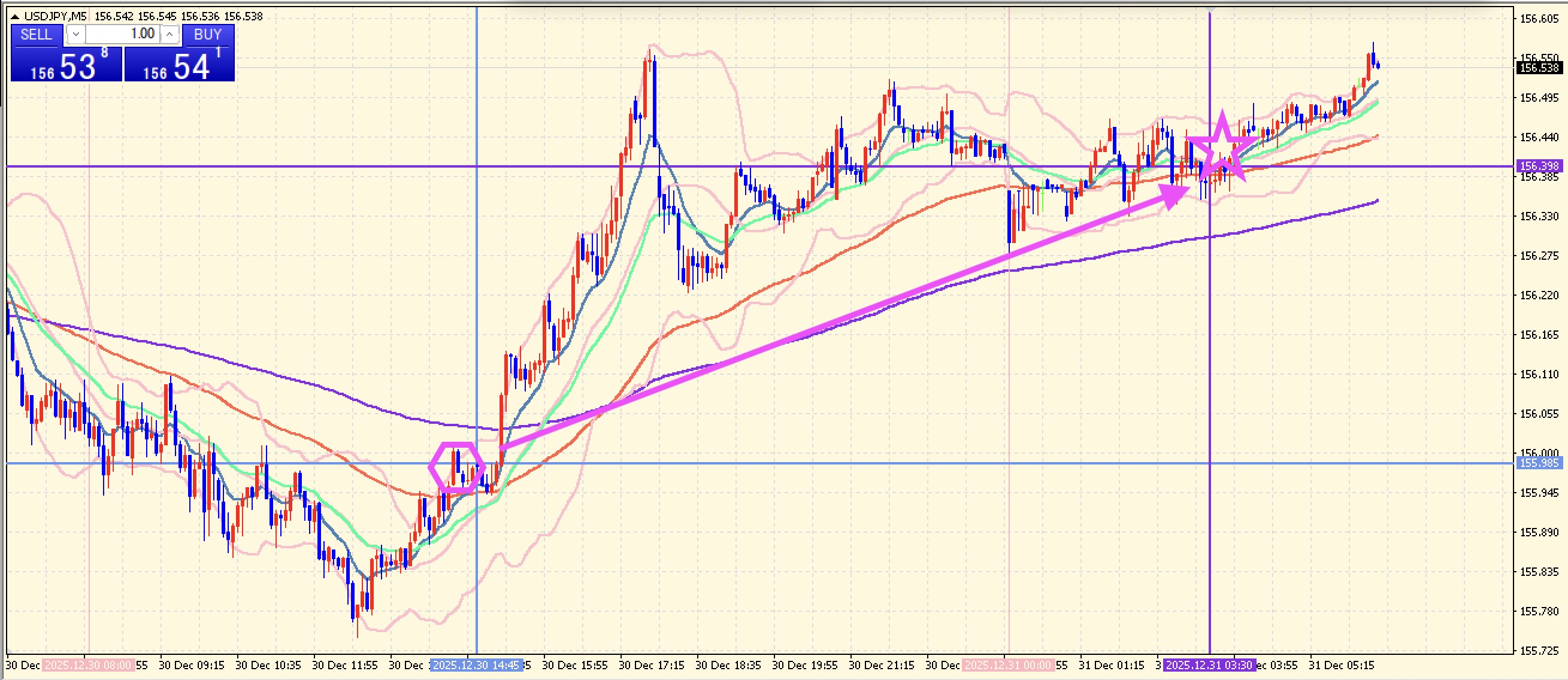Click the USDJPY,M5 chart title text
Screen dimensions: 1568x680
coord(55,16)
